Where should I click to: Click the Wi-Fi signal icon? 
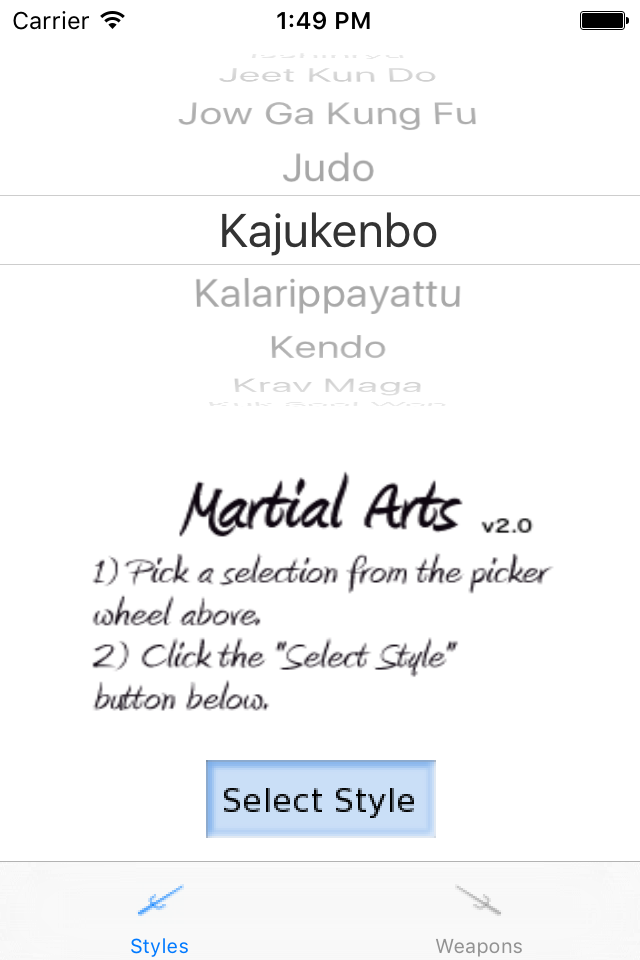click(114, 20)
